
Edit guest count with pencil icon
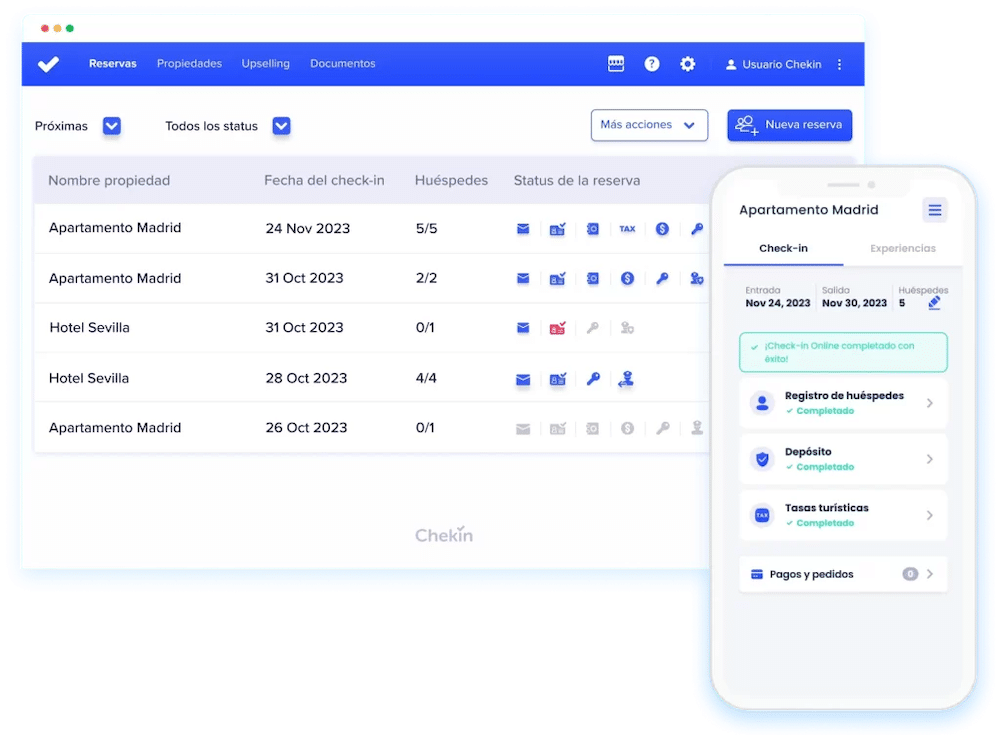(x=934, y=303)
